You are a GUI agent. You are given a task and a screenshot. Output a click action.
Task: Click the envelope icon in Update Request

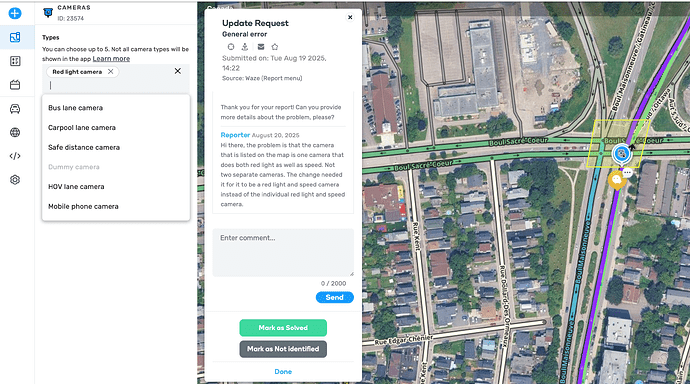coord(261,47)
